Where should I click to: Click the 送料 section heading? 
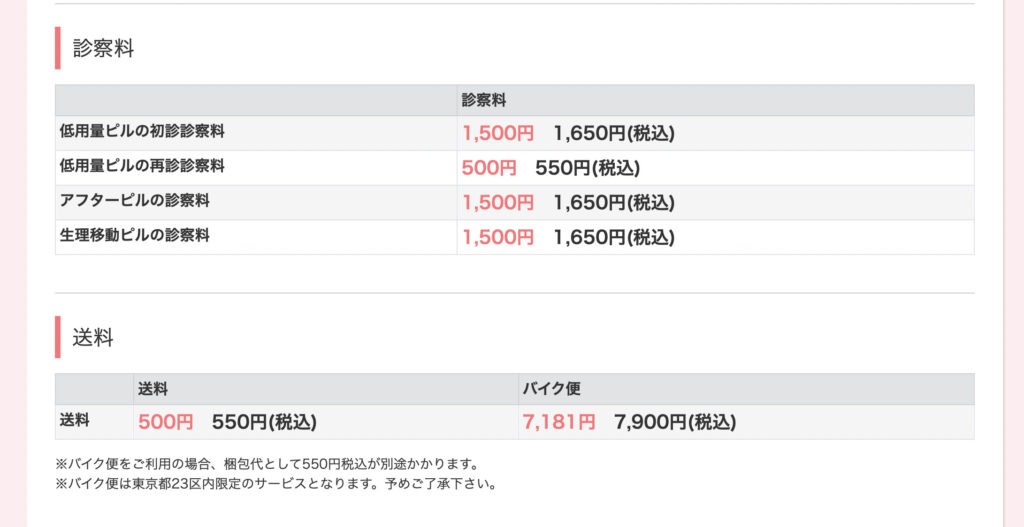[x=93, y=337]
